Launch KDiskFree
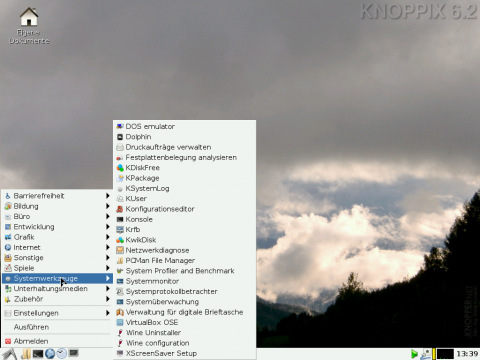 point(184,168)
